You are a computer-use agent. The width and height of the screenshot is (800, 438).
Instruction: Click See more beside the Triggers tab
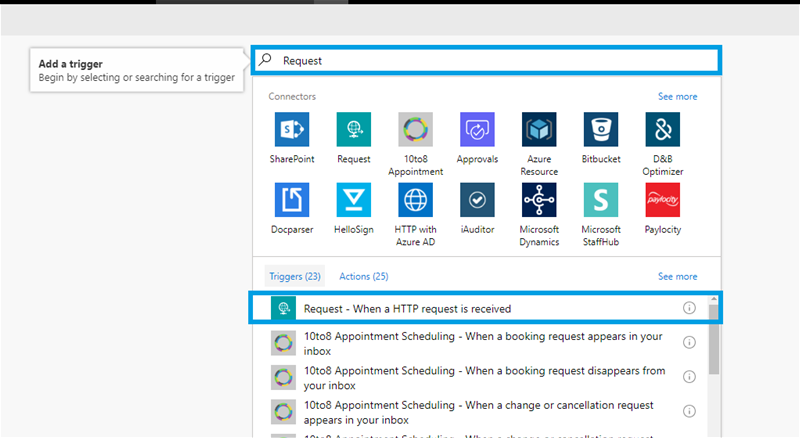(677, 276)
